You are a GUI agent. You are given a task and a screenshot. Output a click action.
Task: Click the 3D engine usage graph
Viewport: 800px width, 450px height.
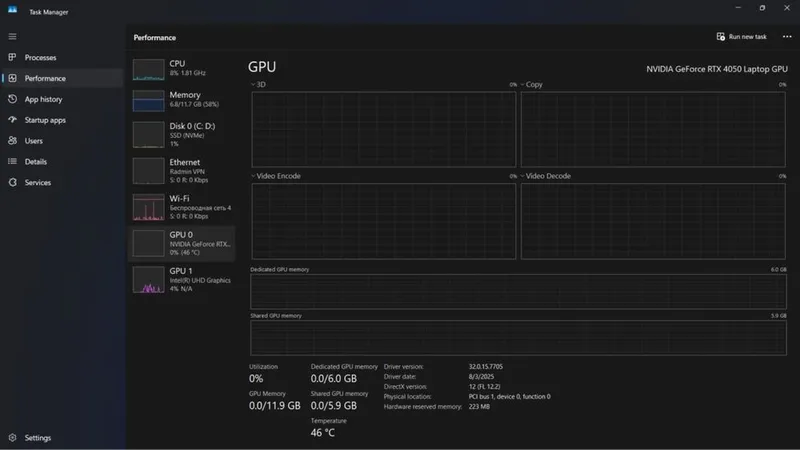(384, 130)
